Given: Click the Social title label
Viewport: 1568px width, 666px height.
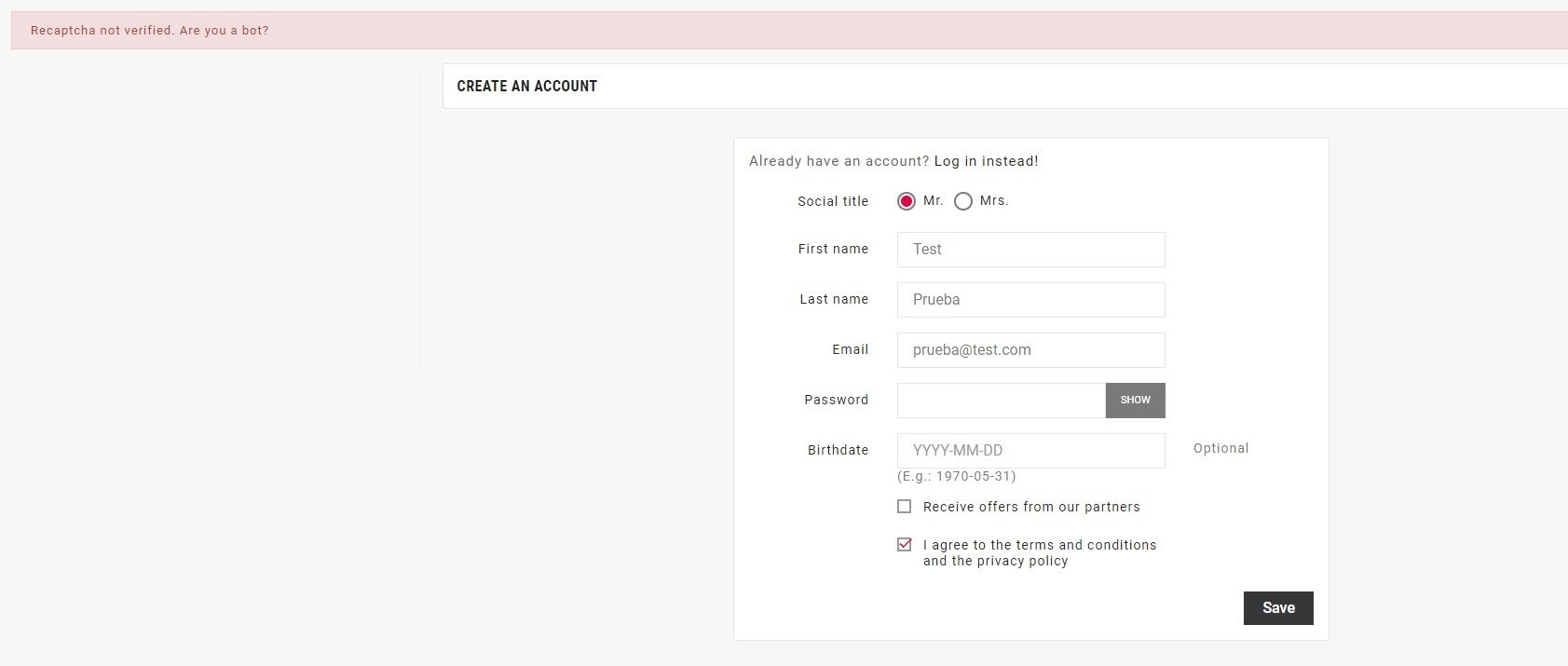Looking at the screenshot, I should click(x=833, y=201).
